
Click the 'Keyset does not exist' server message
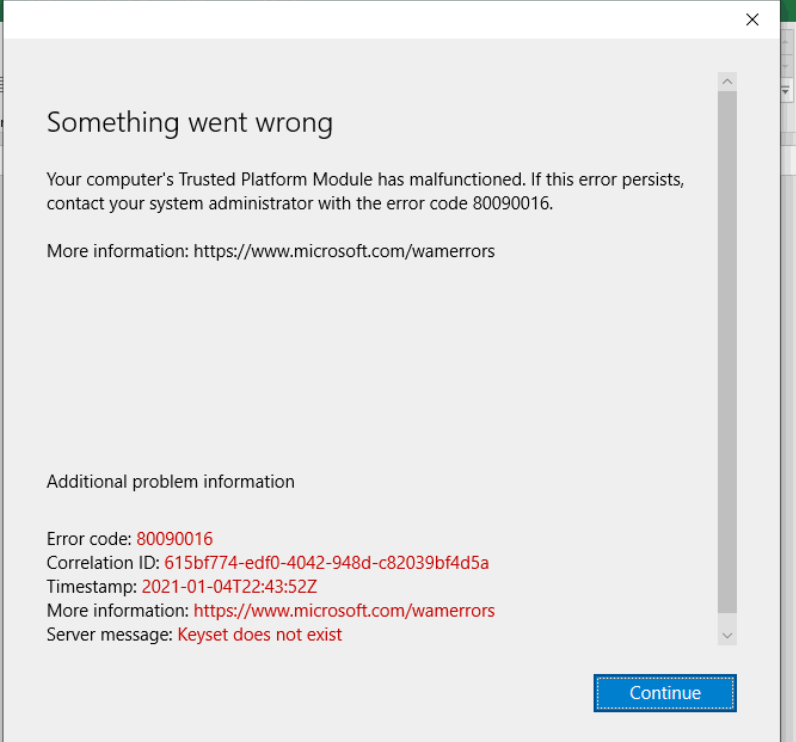(259, 634)
